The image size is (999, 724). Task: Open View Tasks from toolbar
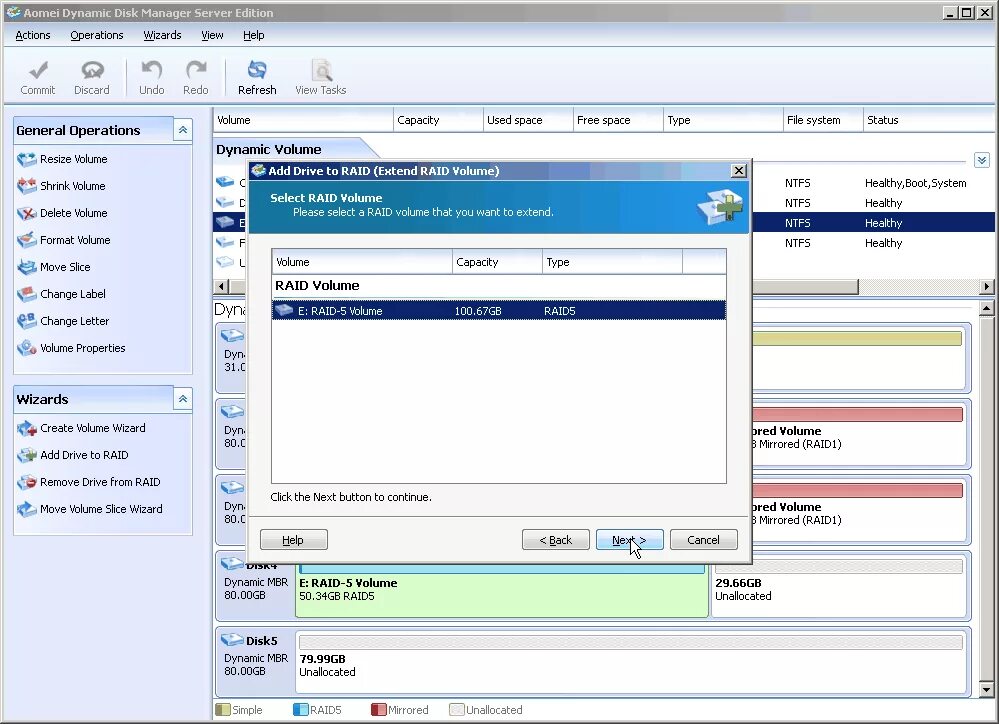pyautogui.click(x=320, y=77)
